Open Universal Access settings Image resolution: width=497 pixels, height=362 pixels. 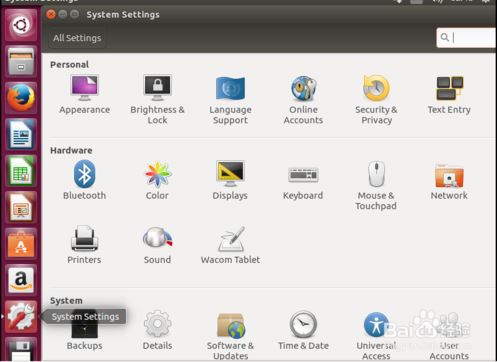pyautogui.click(x=376, y=336)
